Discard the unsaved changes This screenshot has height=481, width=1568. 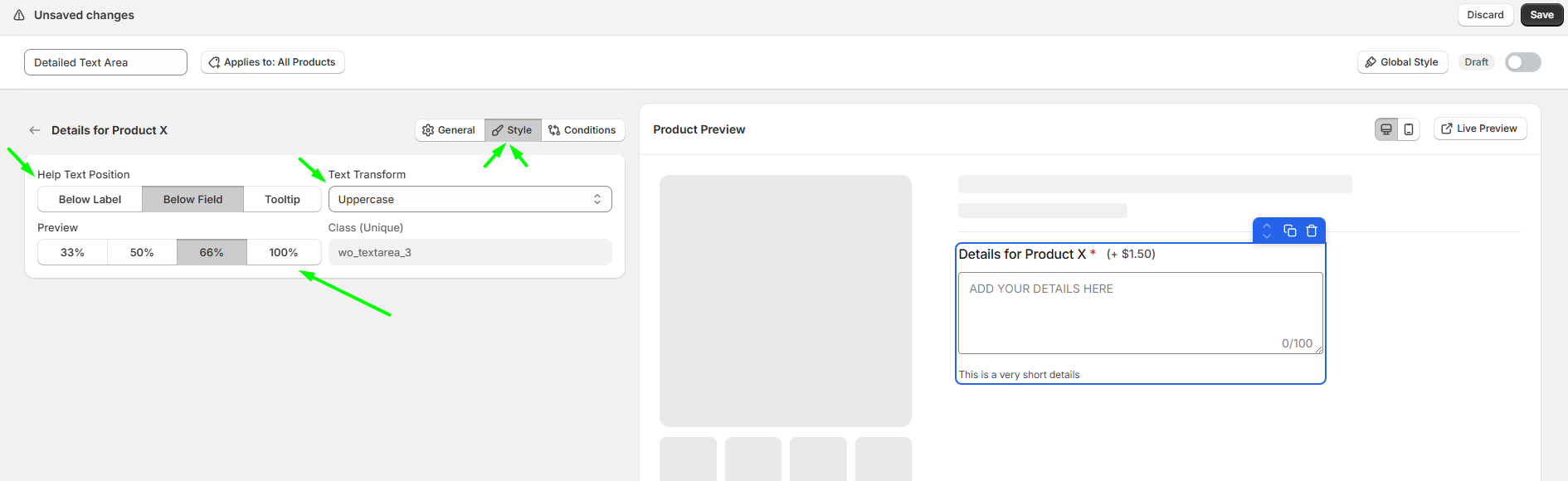tap(1485, 15)
